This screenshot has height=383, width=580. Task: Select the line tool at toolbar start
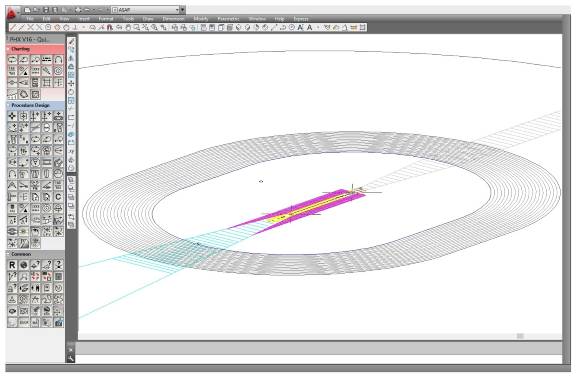coord(13,27)
